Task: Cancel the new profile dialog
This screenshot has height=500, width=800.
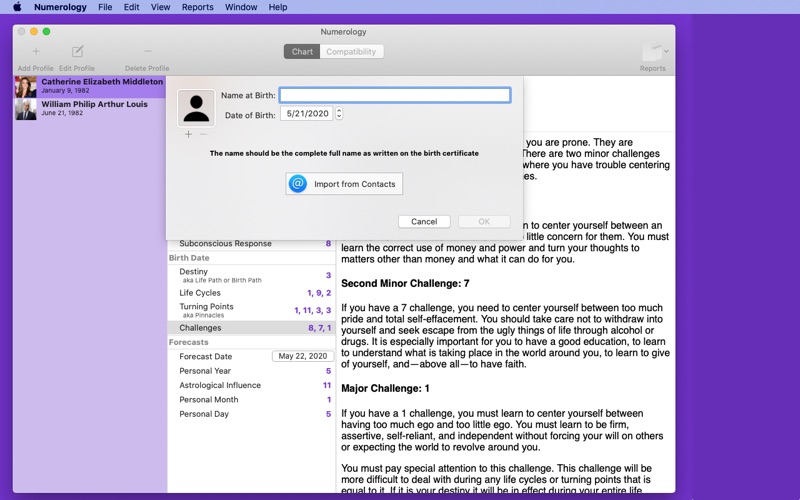Action: click(x=424, y=221)
